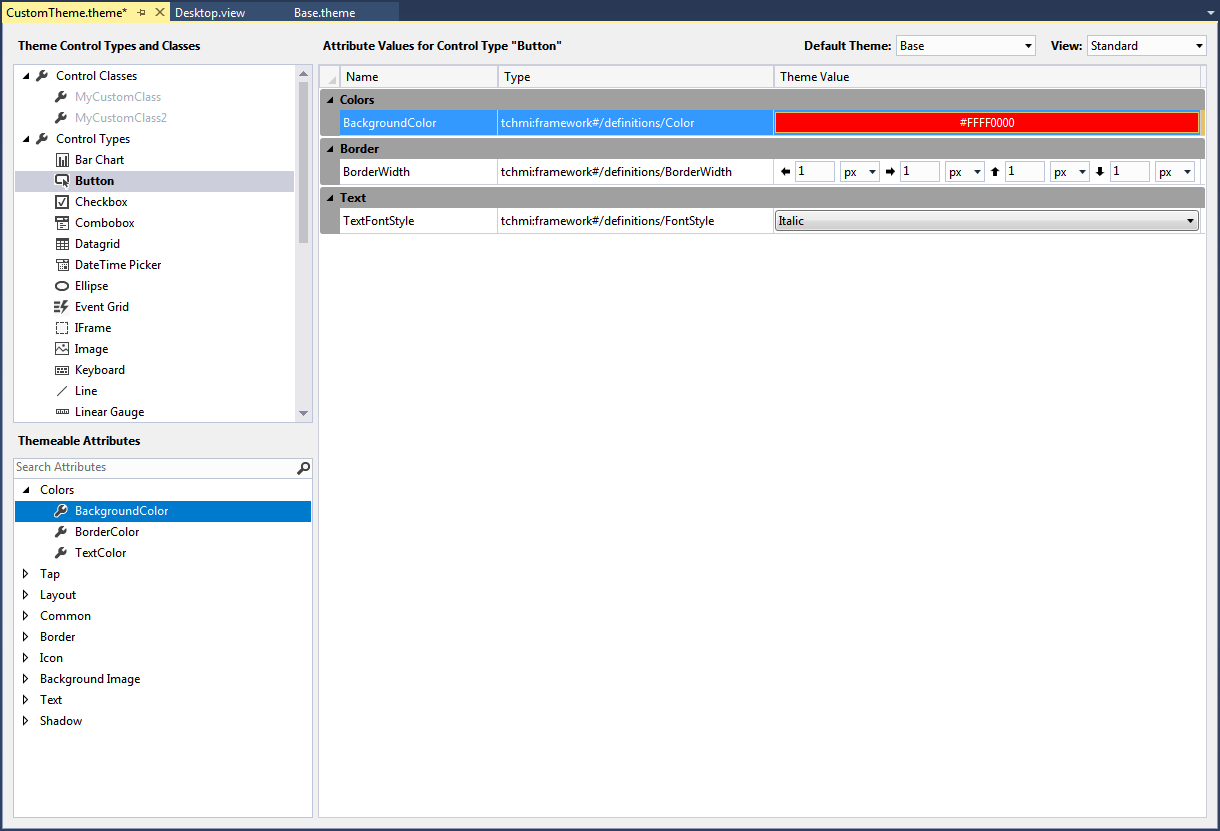Click the Keyboard control type icon
Image resolution: width=1220 pixels, height=831 pixels.
(62, 370)
